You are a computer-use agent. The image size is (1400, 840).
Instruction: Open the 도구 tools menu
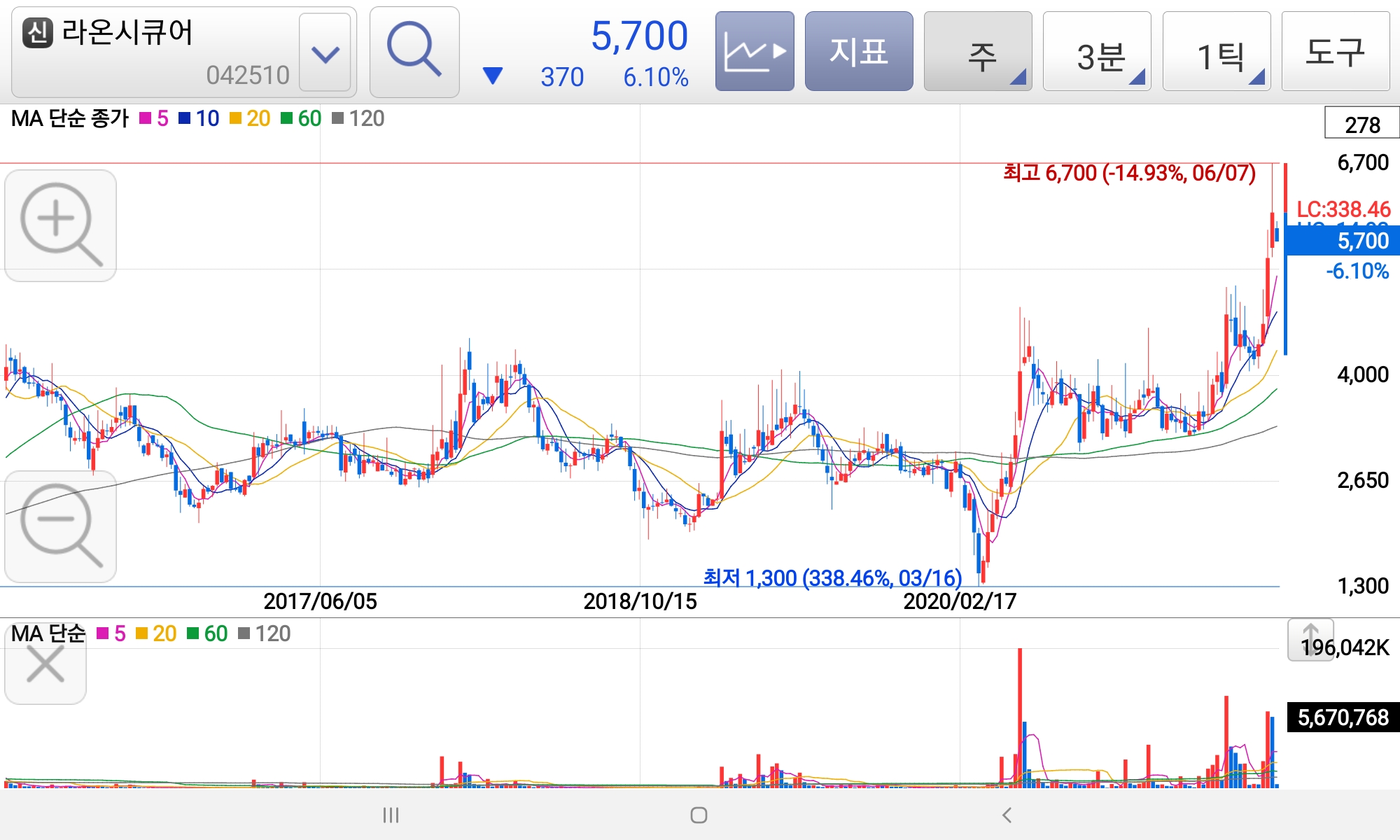pyautogui.click(x=1336, y=52)
